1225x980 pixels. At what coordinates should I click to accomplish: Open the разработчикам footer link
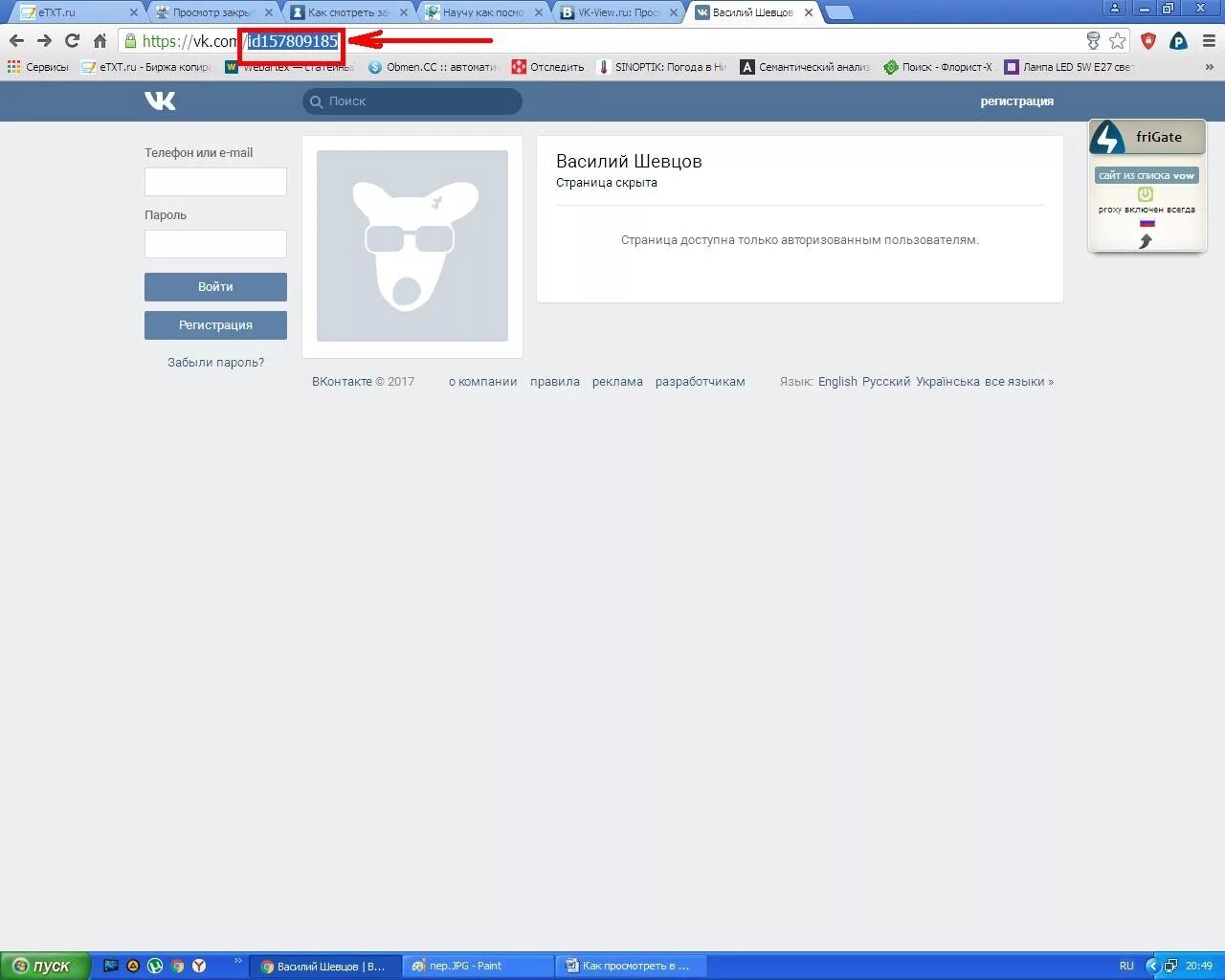point(700,381)
